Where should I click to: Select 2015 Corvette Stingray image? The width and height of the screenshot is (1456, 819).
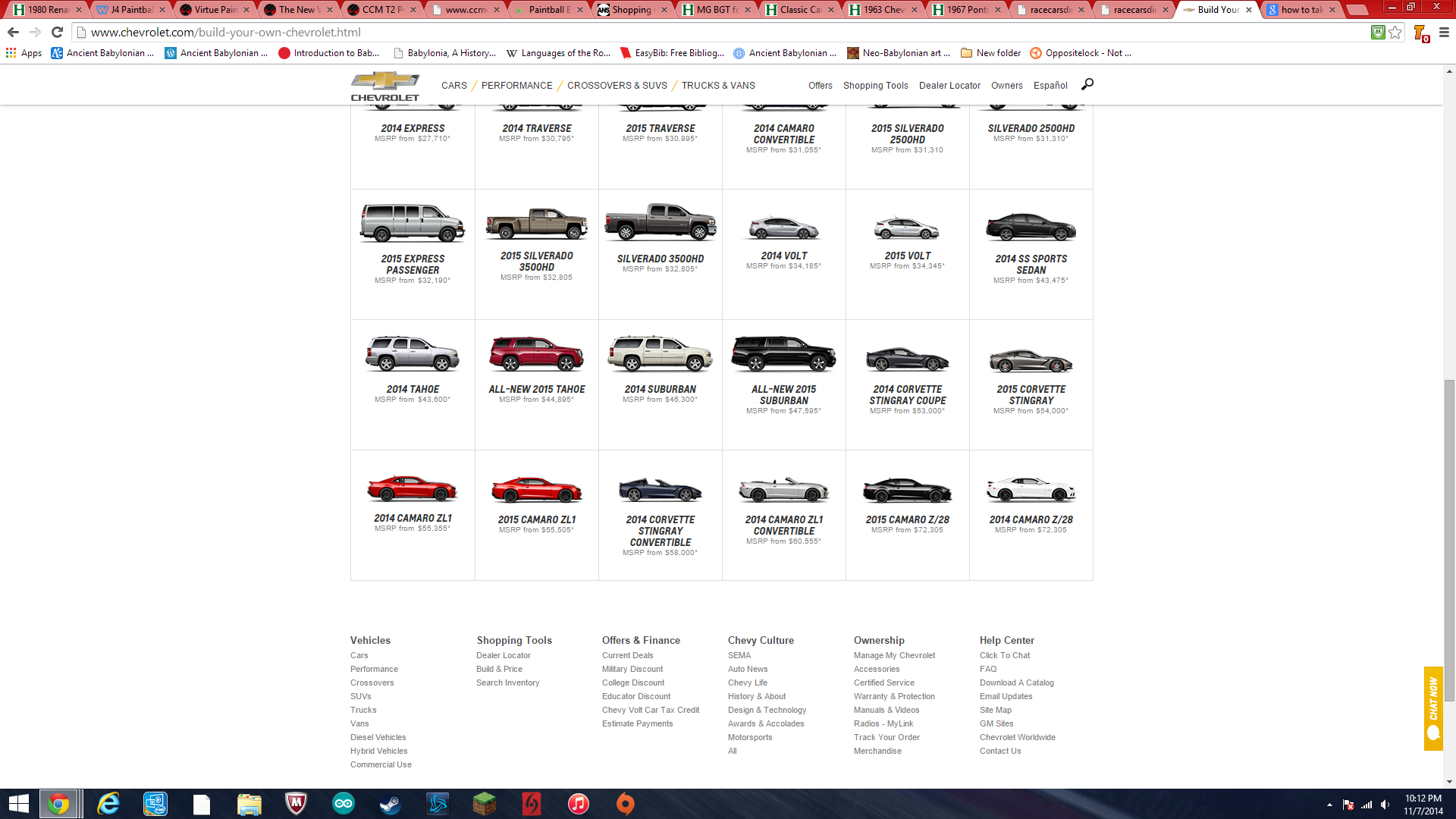(1031, 359)
